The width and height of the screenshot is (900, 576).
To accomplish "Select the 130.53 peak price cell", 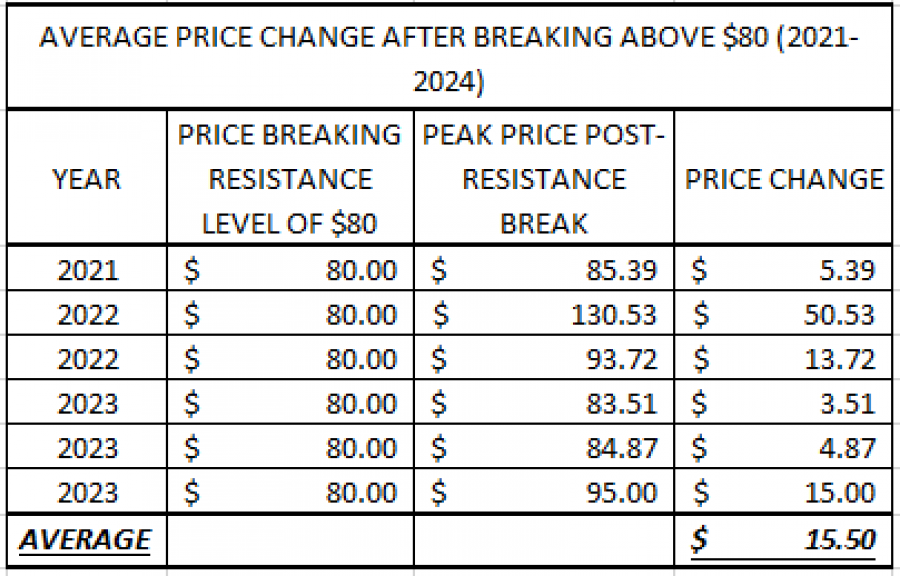I will (544, 313).
